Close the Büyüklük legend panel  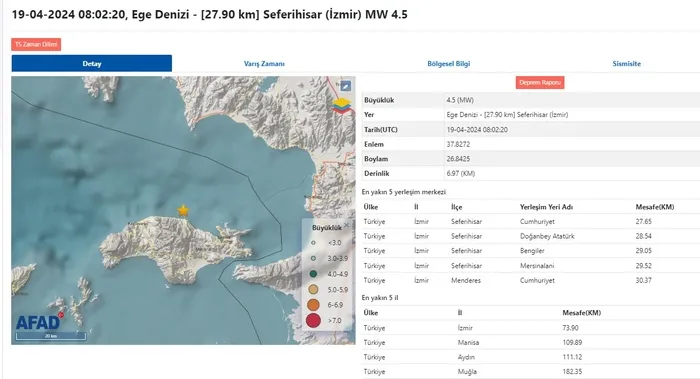click(x=347, y=225)
